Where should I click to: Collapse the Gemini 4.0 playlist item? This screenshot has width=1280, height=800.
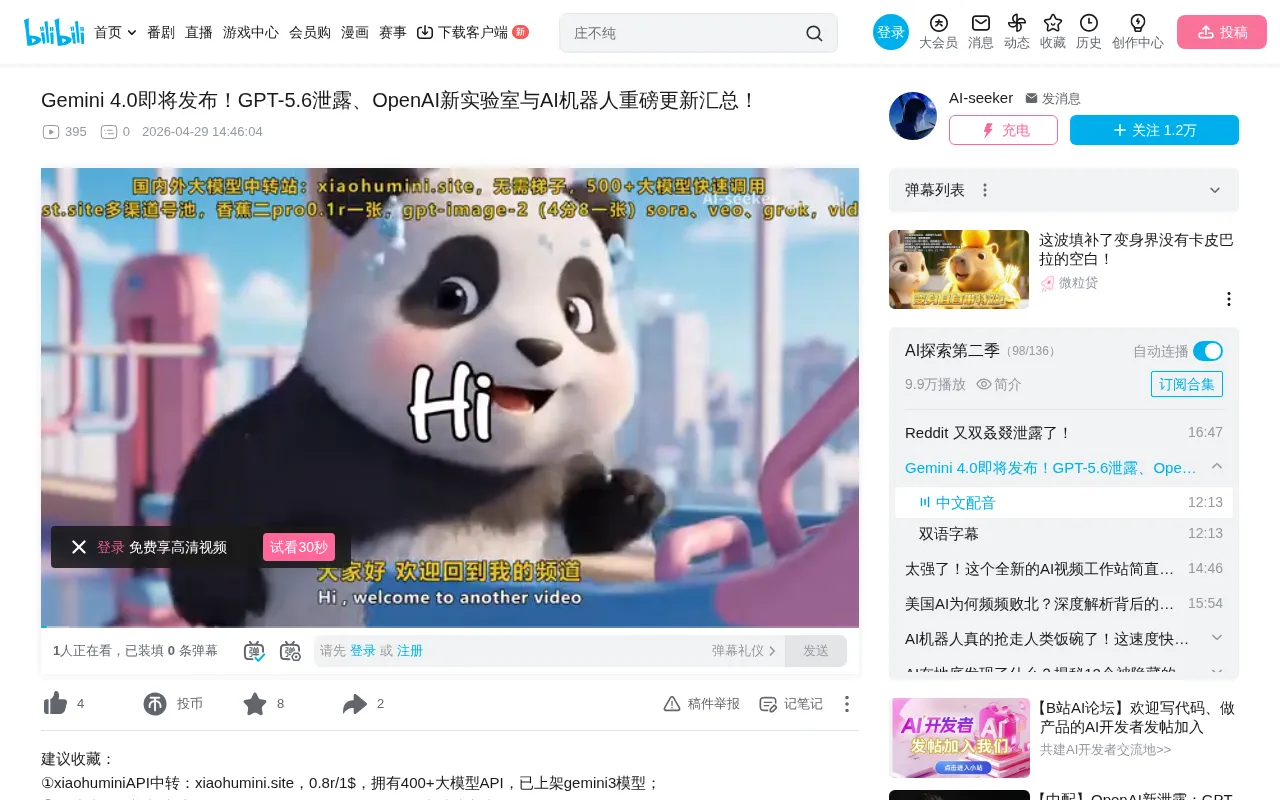click(x=1217, y=467)
